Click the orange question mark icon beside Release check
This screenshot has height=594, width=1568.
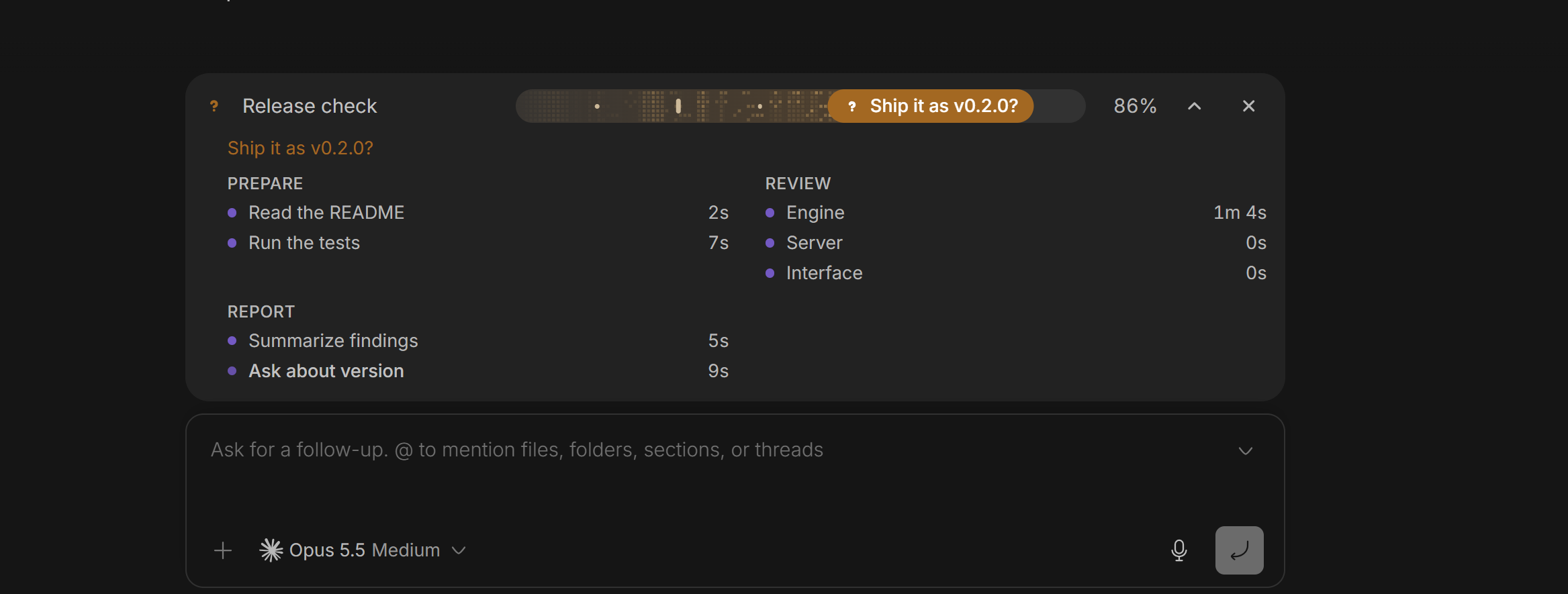[214, 106]
